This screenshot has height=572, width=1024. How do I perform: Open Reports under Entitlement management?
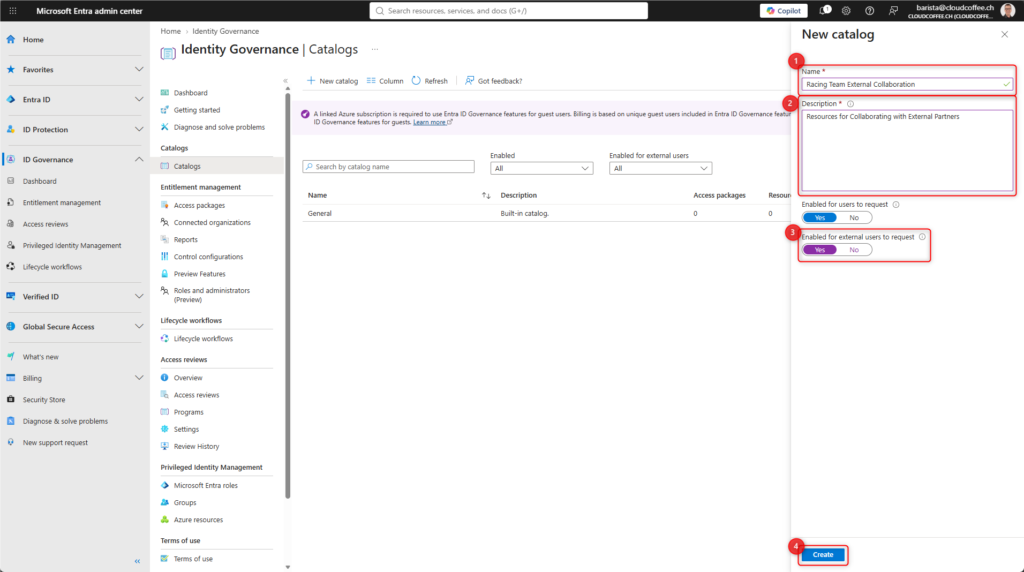pyautogui.click(x=185, y=240)
